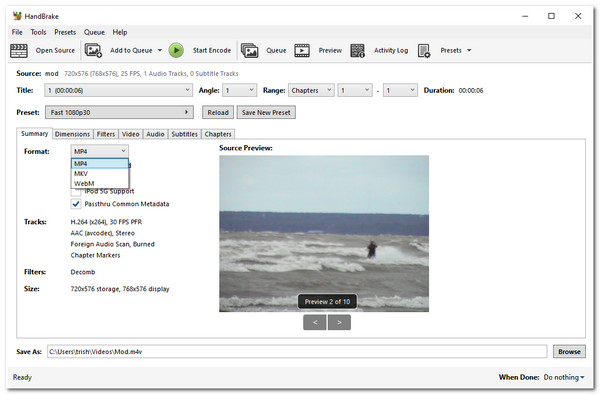Click the Preview filmstrip icon
The width and height of the screenshot is (600, 395).
tap(302, 51)
